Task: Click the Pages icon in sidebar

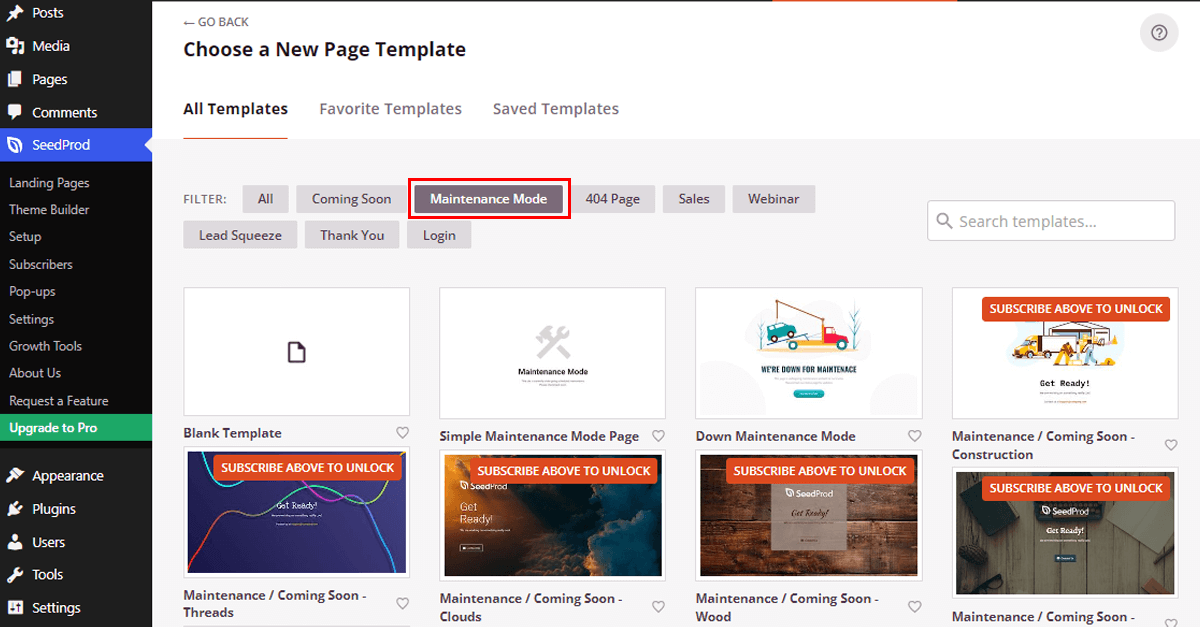Action: [15, 79]
